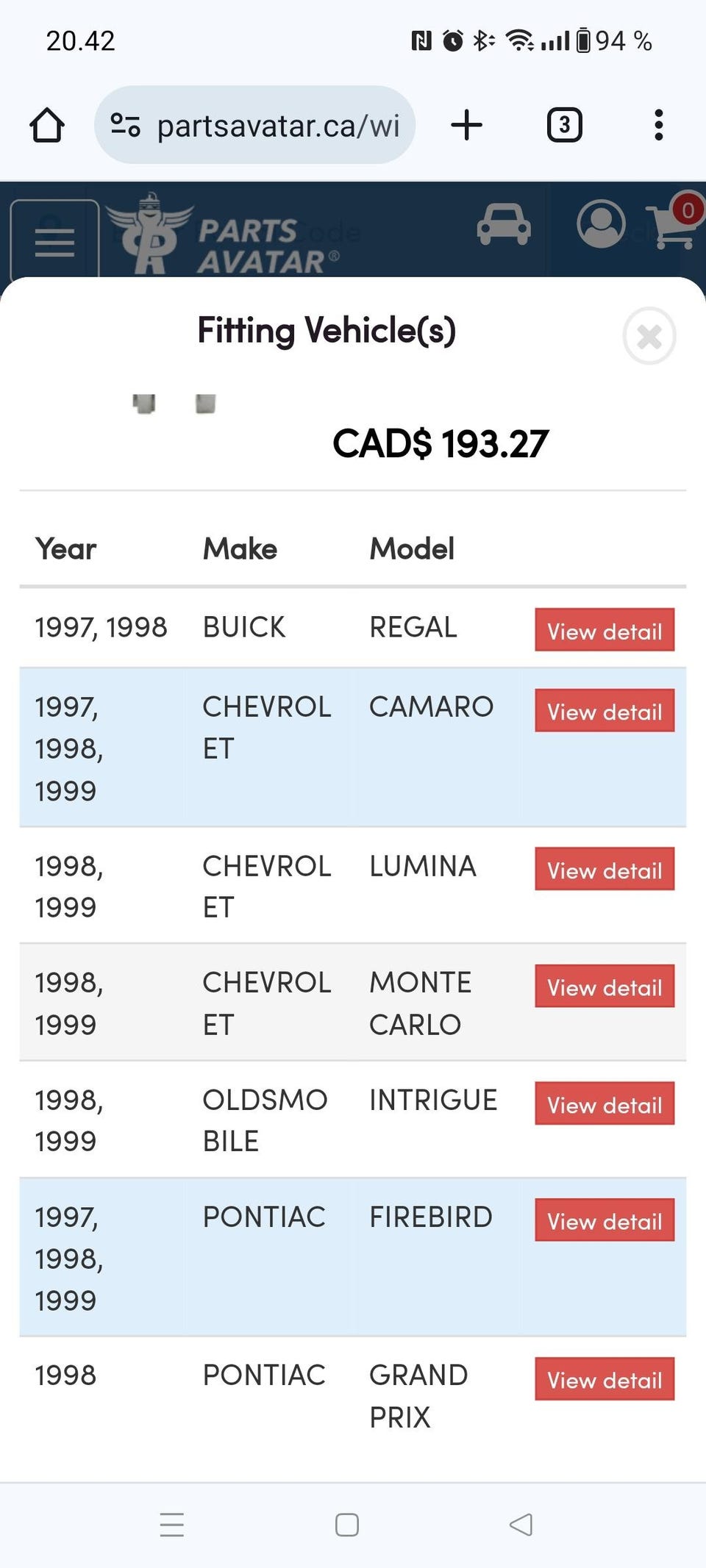Open the user account icon

(601, 224)
